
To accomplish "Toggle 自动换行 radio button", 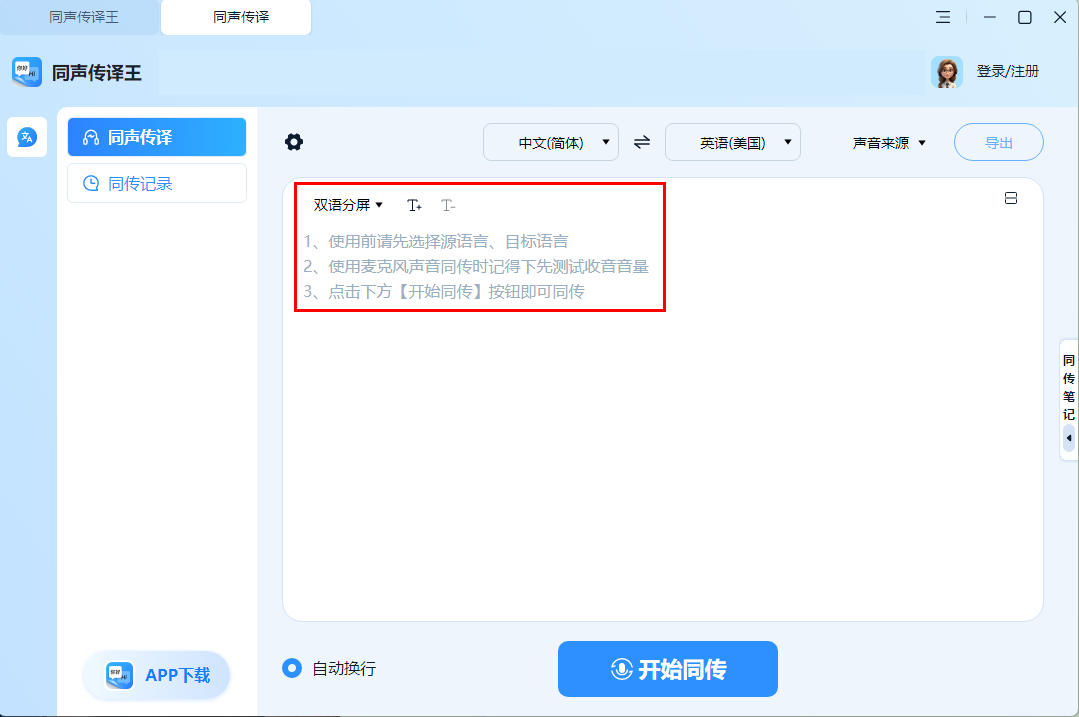I will [x=292, y=668].
